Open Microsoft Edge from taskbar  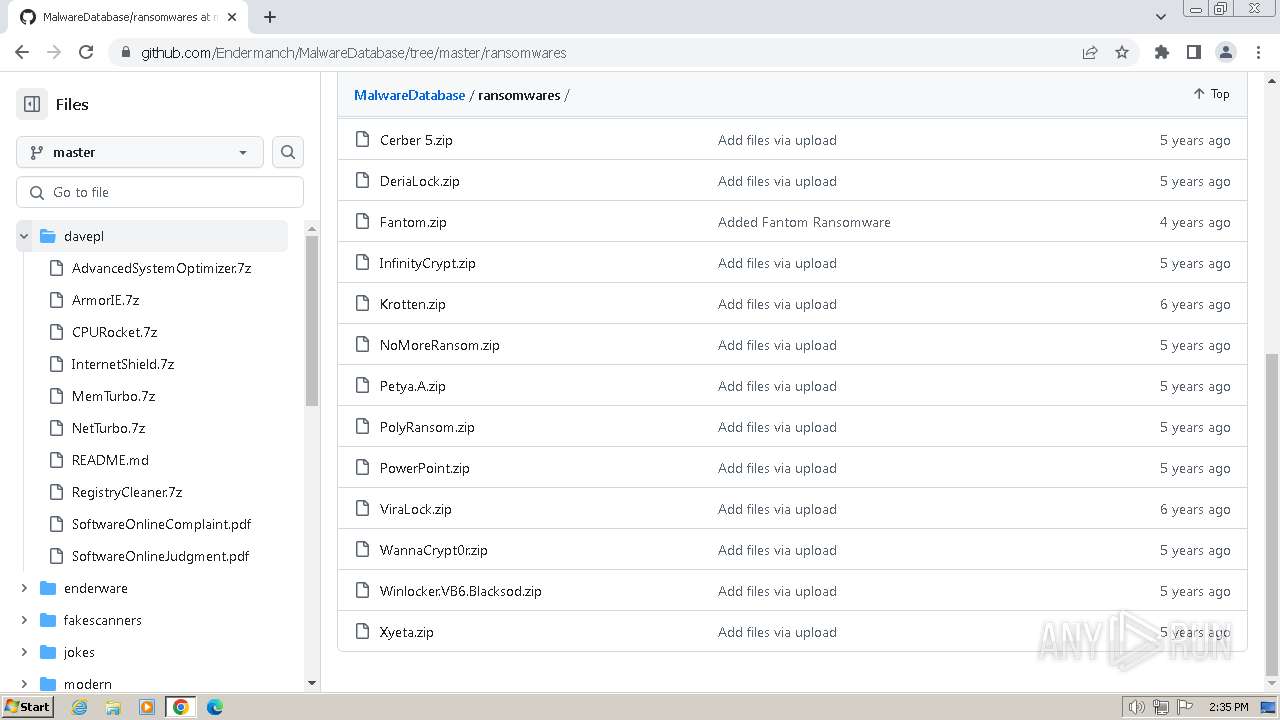pos(215,707)
